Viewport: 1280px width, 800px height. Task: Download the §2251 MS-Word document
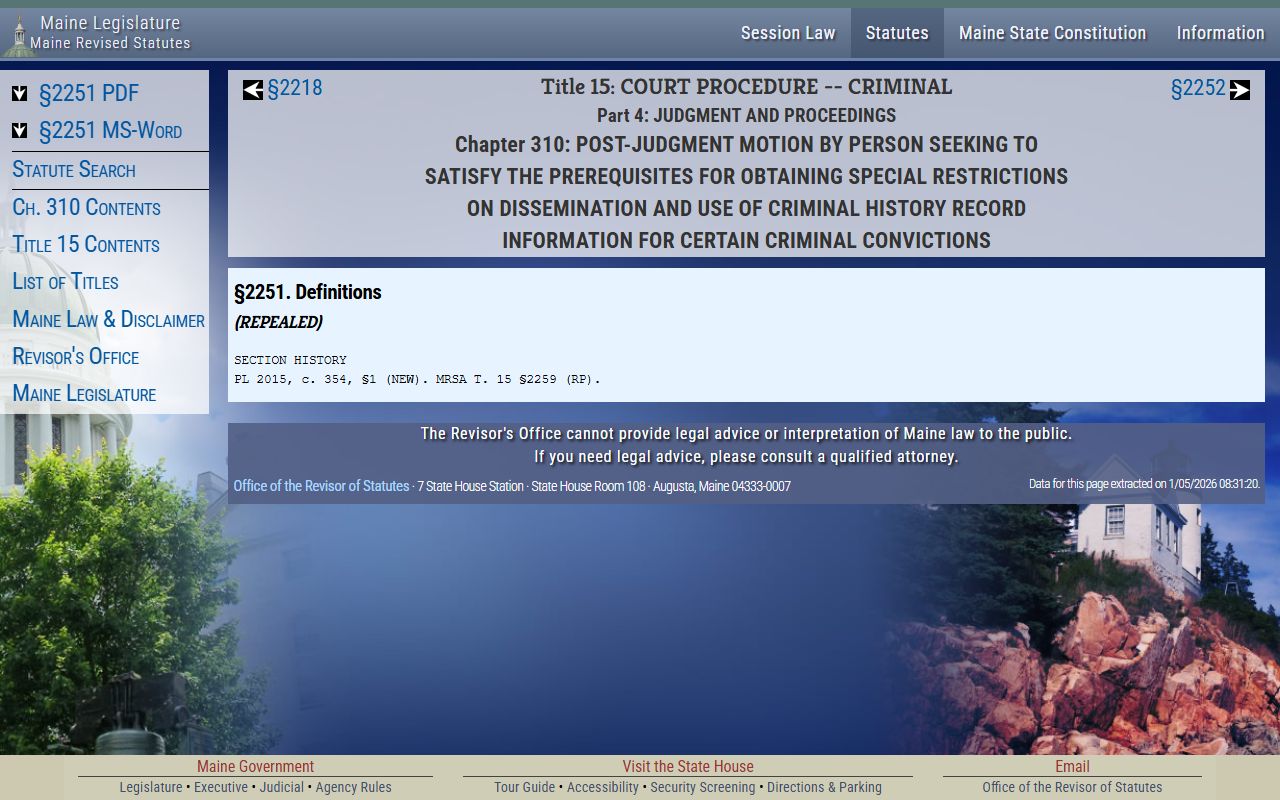110,130
